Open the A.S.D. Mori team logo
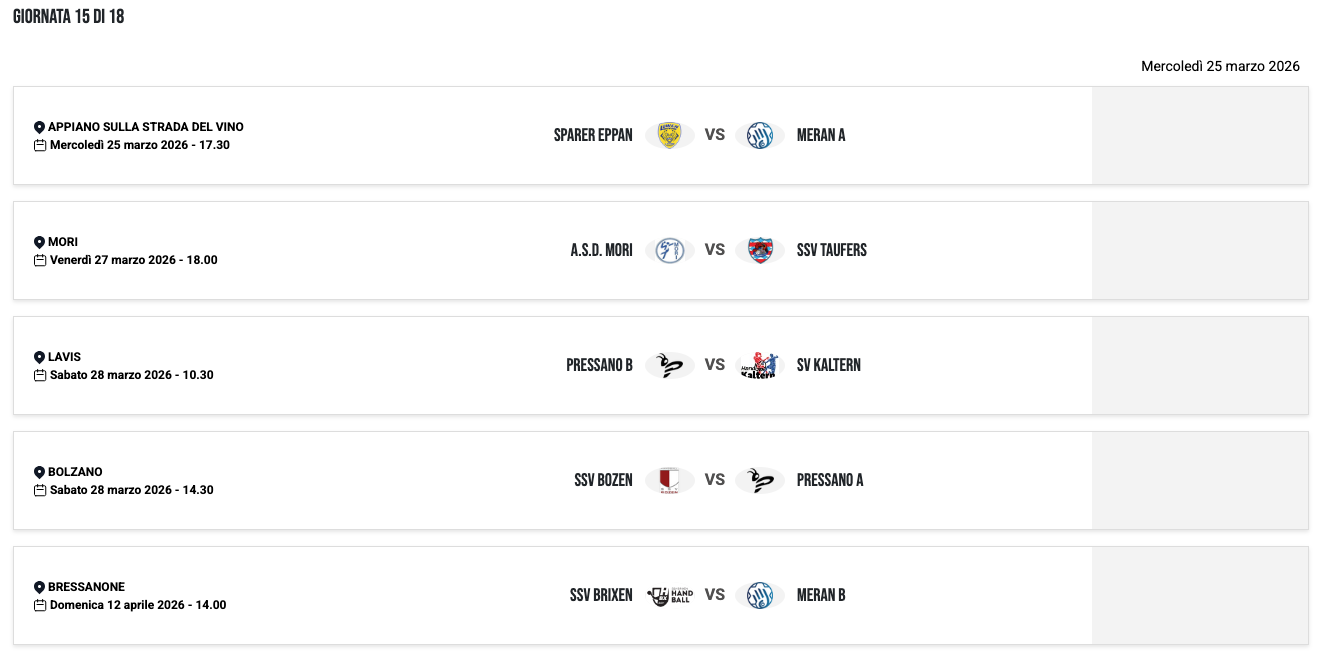Viewport: 1339px width, 663px height. (x=669, y=250)
